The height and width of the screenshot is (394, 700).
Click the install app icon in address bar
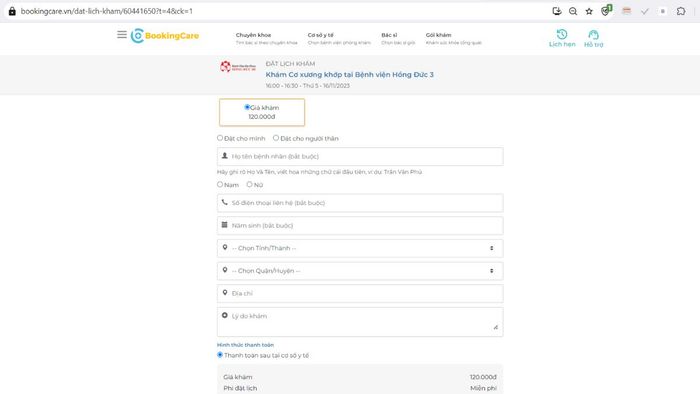coord(557,11)
